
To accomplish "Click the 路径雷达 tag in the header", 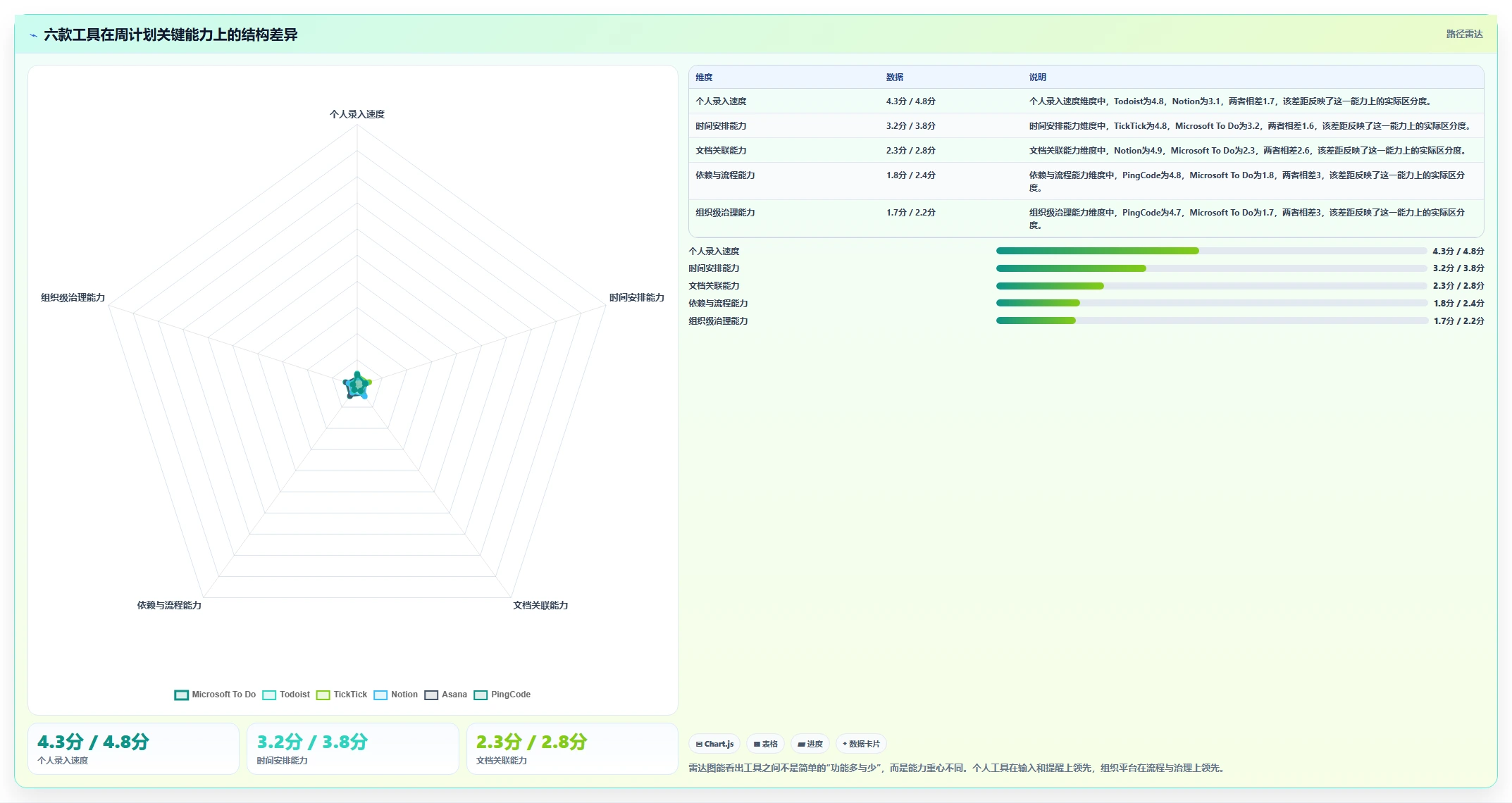I will tap(1464, 34).
